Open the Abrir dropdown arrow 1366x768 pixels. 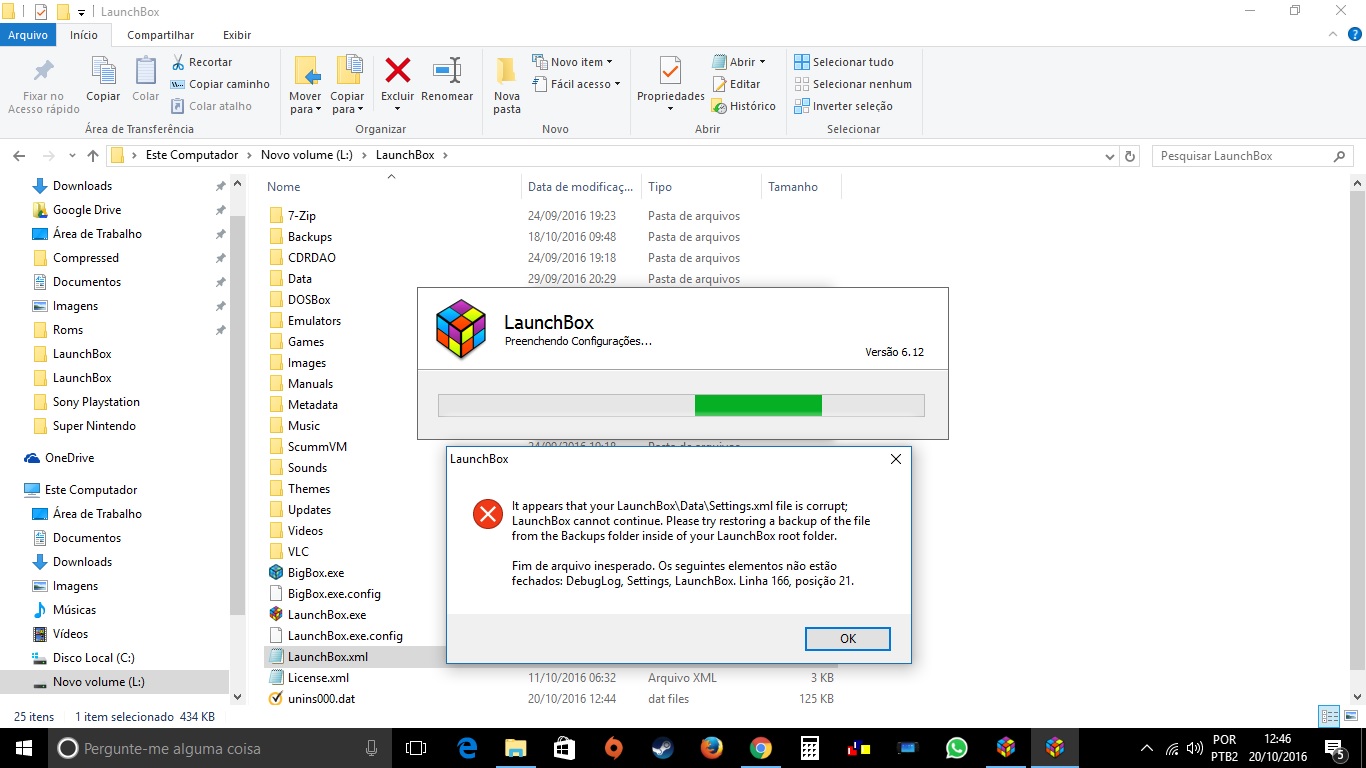click(x=762, y=62)
